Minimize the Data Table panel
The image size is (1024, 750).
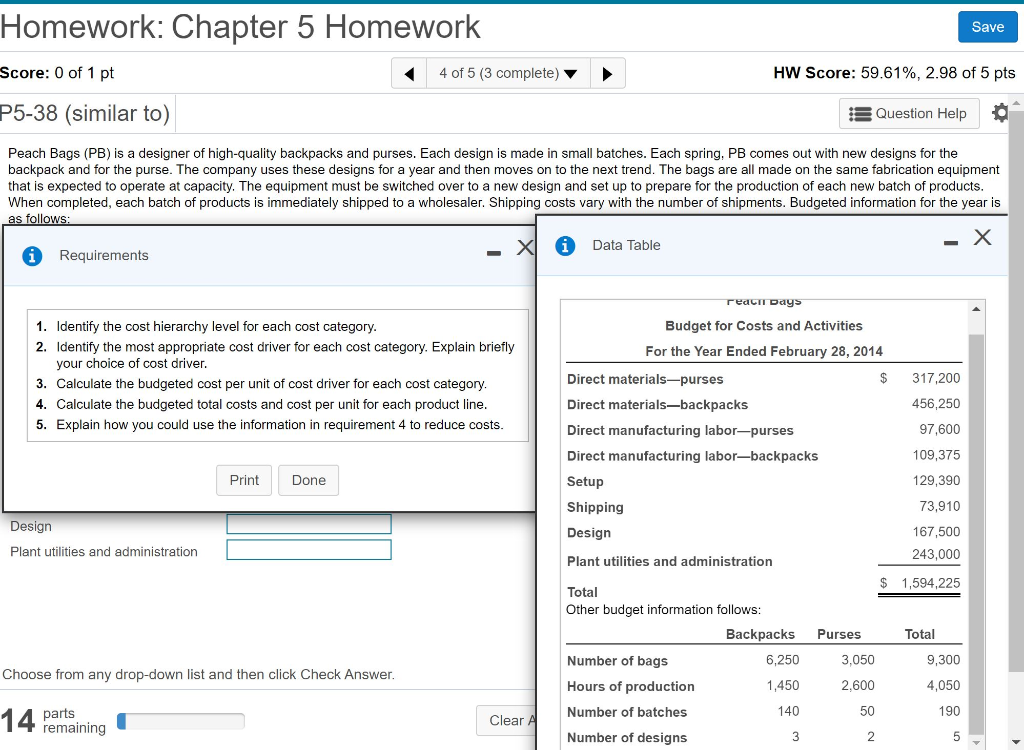949,243
